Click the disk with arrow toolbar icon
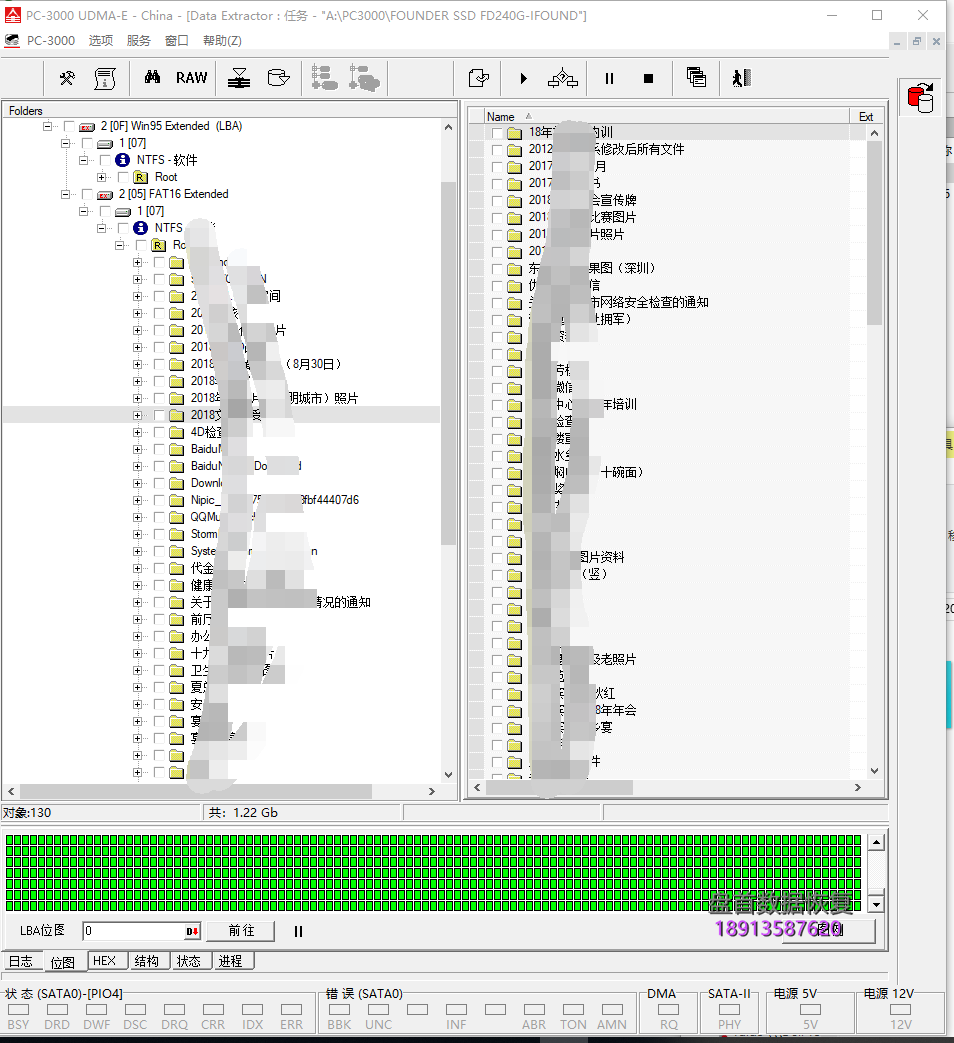 [279, 78]
